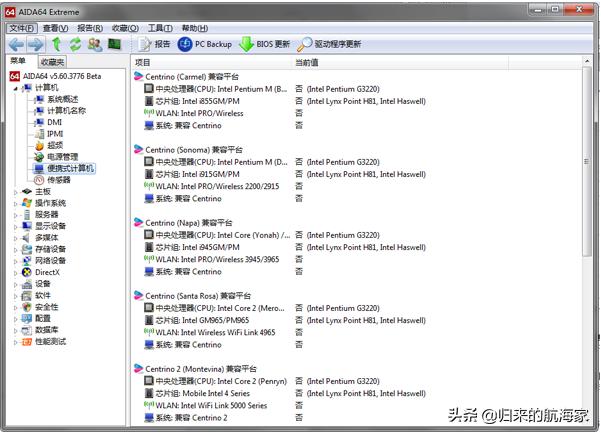Expand the 服务器 tree node
Viewport: 601px width, 435px height.
point(15,215)
